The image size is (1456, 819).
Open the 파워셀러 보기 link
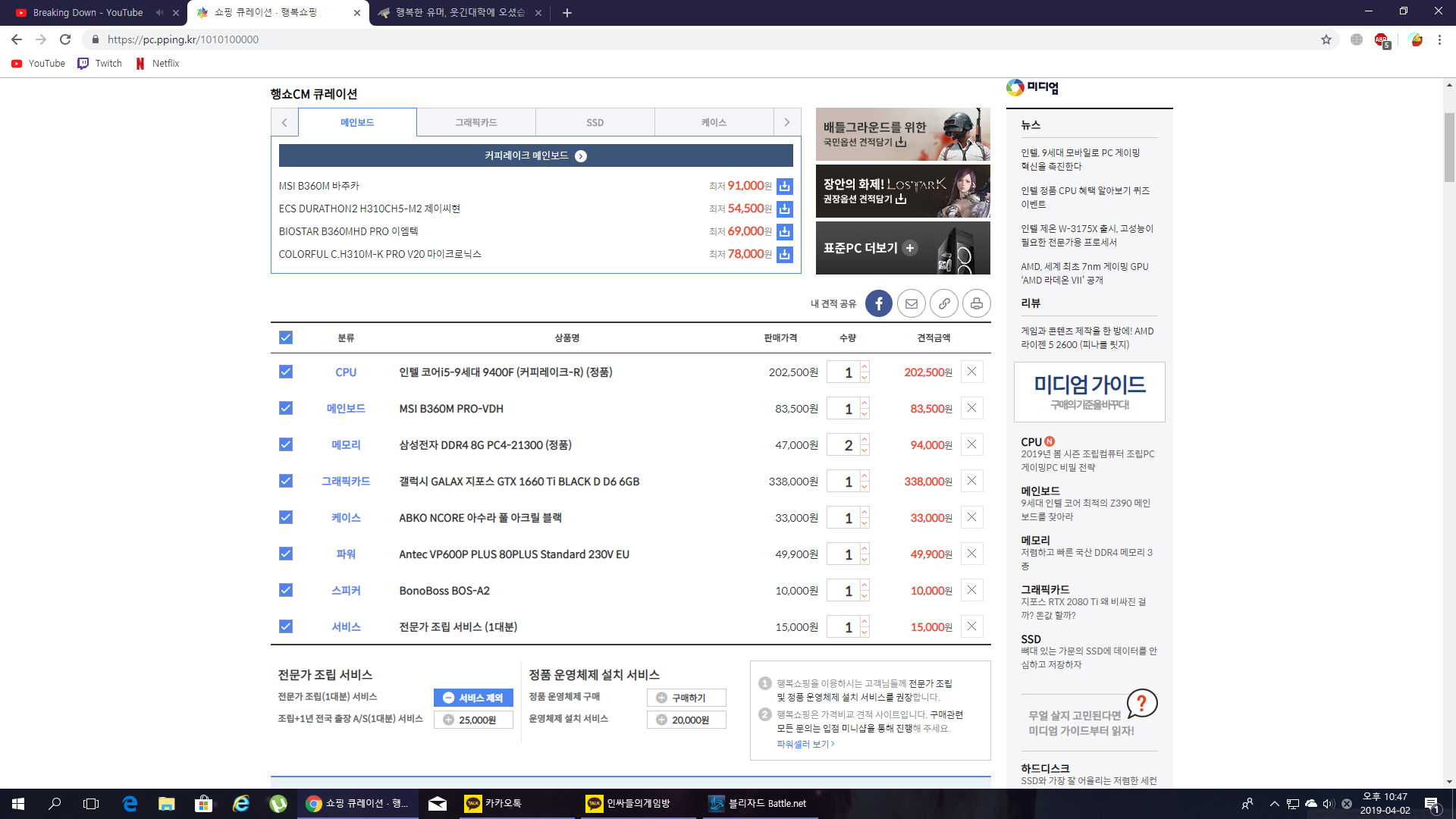click(x=805, y=744)
